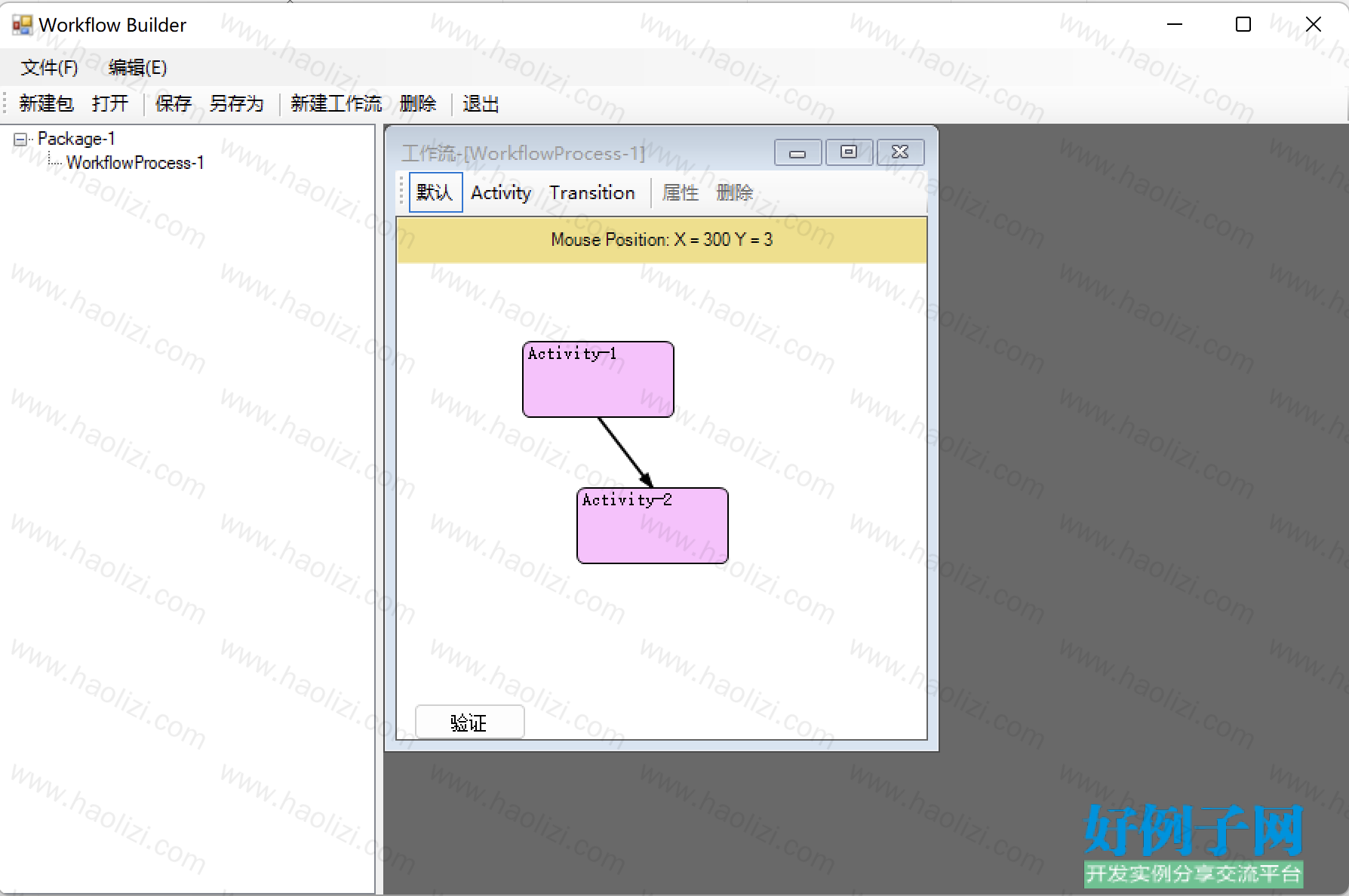1349x896 pixels.
Task: Click 退出 in the main toolbar
Action: (x=481, y=103)
